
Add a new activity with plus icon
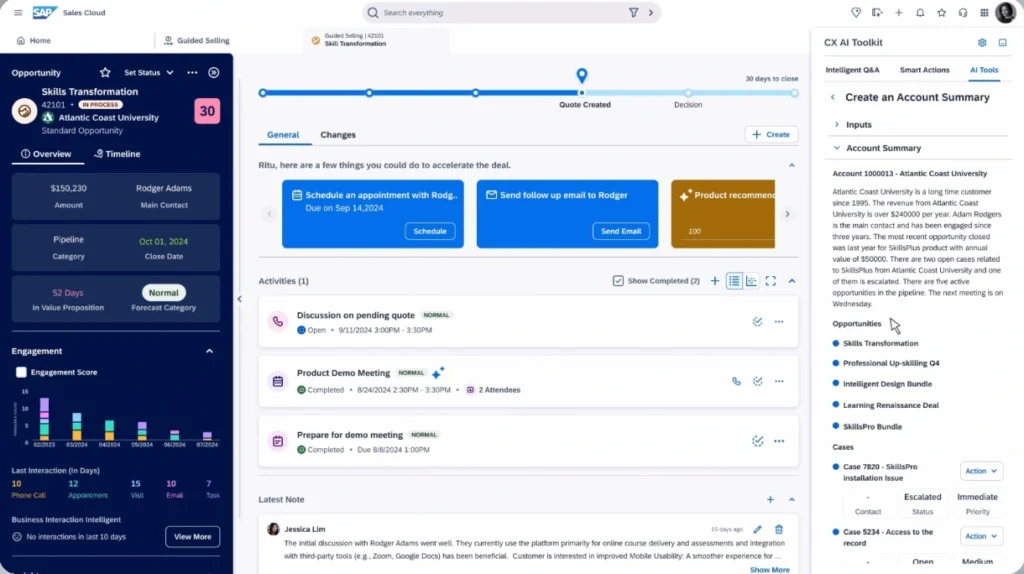tap(715, 281)
